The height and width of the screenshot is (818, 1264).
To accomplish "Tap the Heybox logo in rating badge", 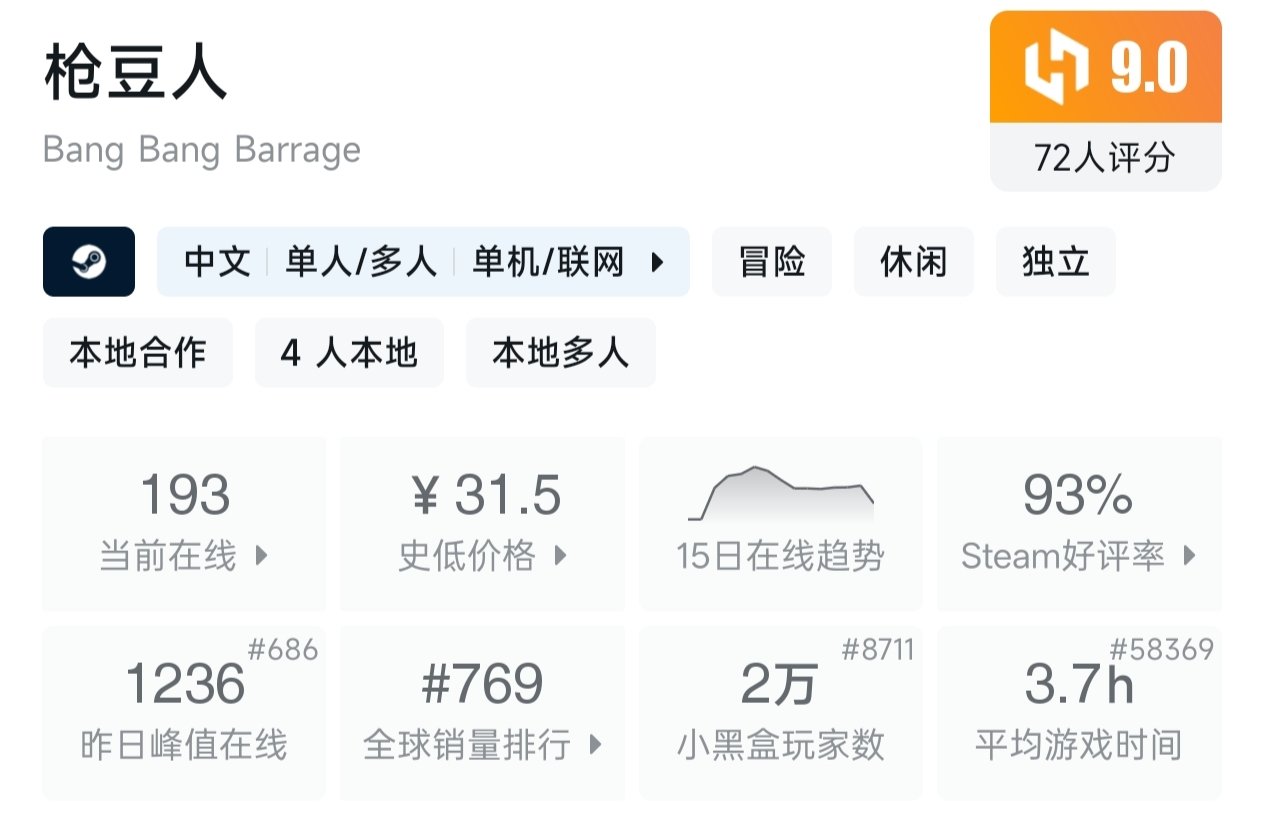I will [1055, 68].
